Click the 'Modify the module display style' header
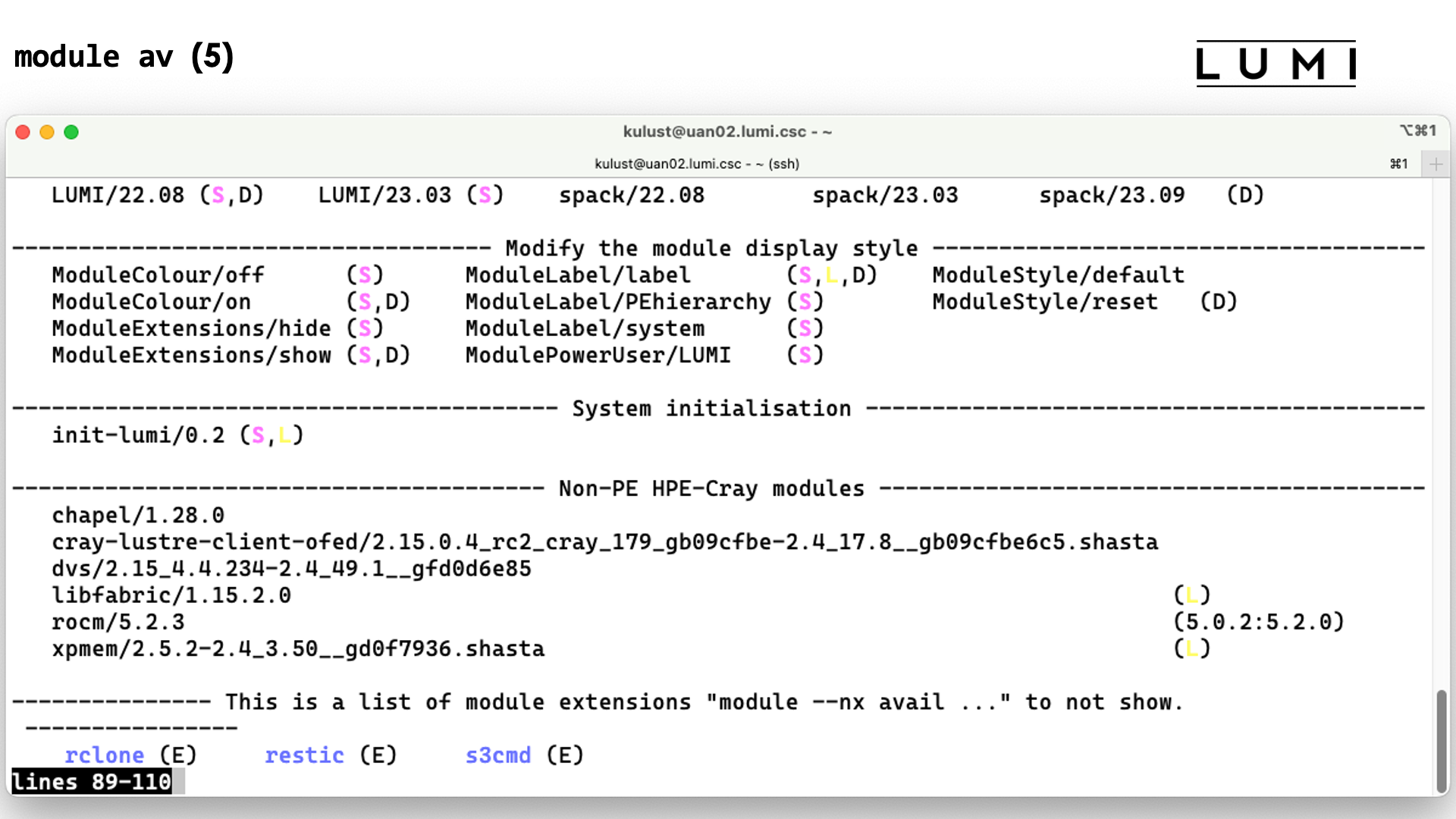 pos(711,248)
